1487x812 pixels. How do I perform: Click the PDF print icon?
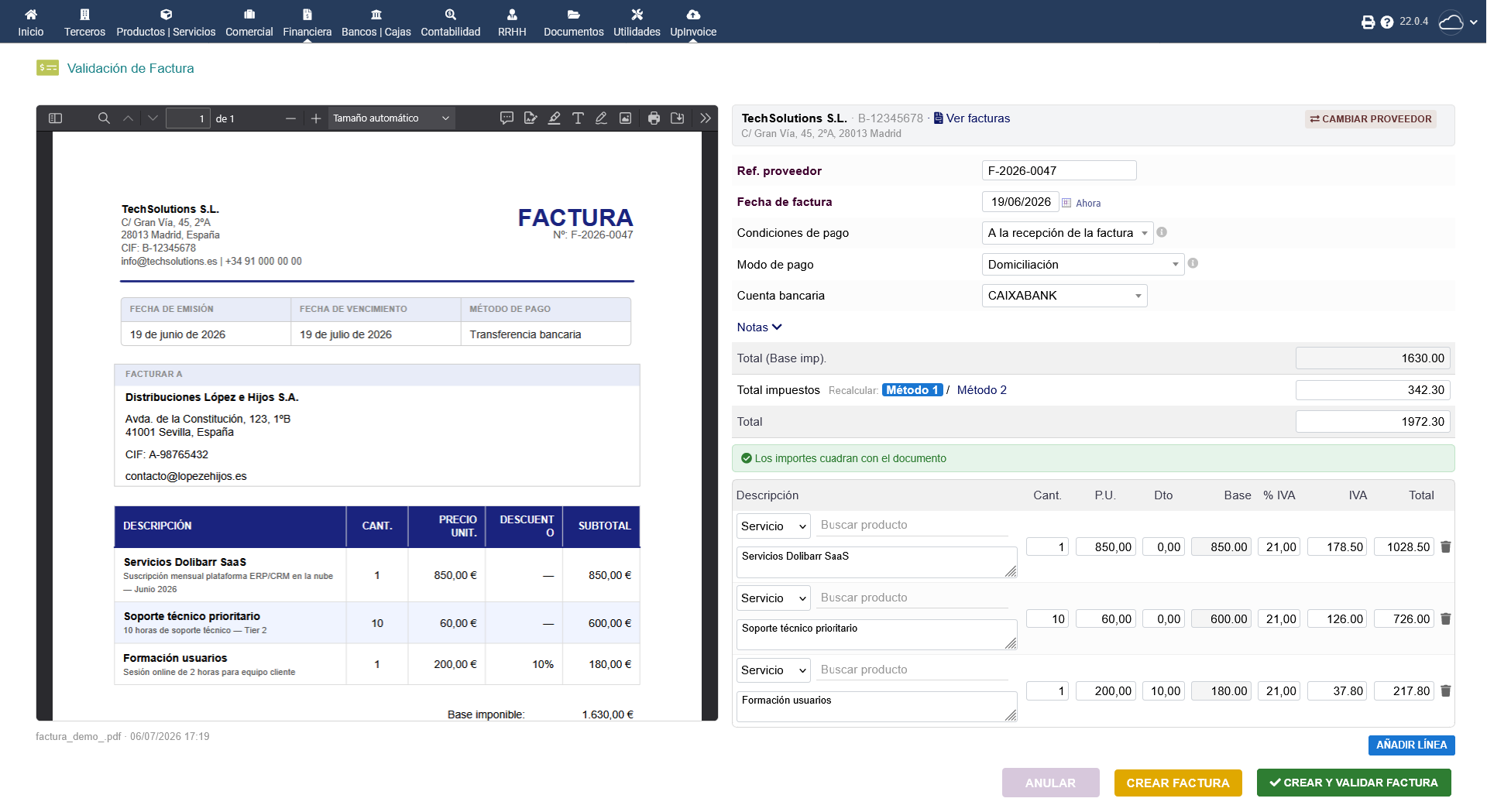654,118
